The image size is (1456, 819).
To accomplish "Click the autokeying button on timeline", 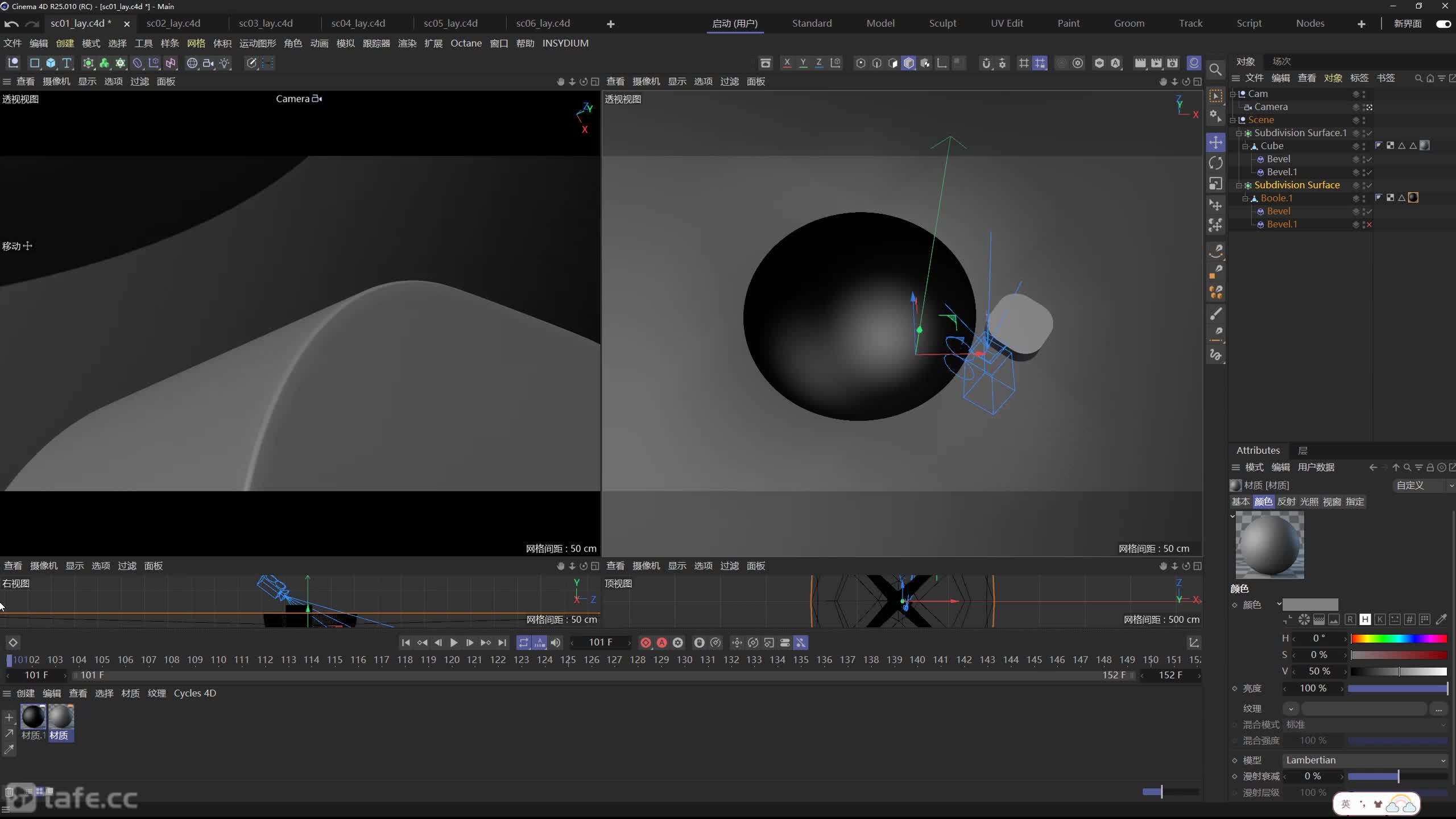I will 661,643.
